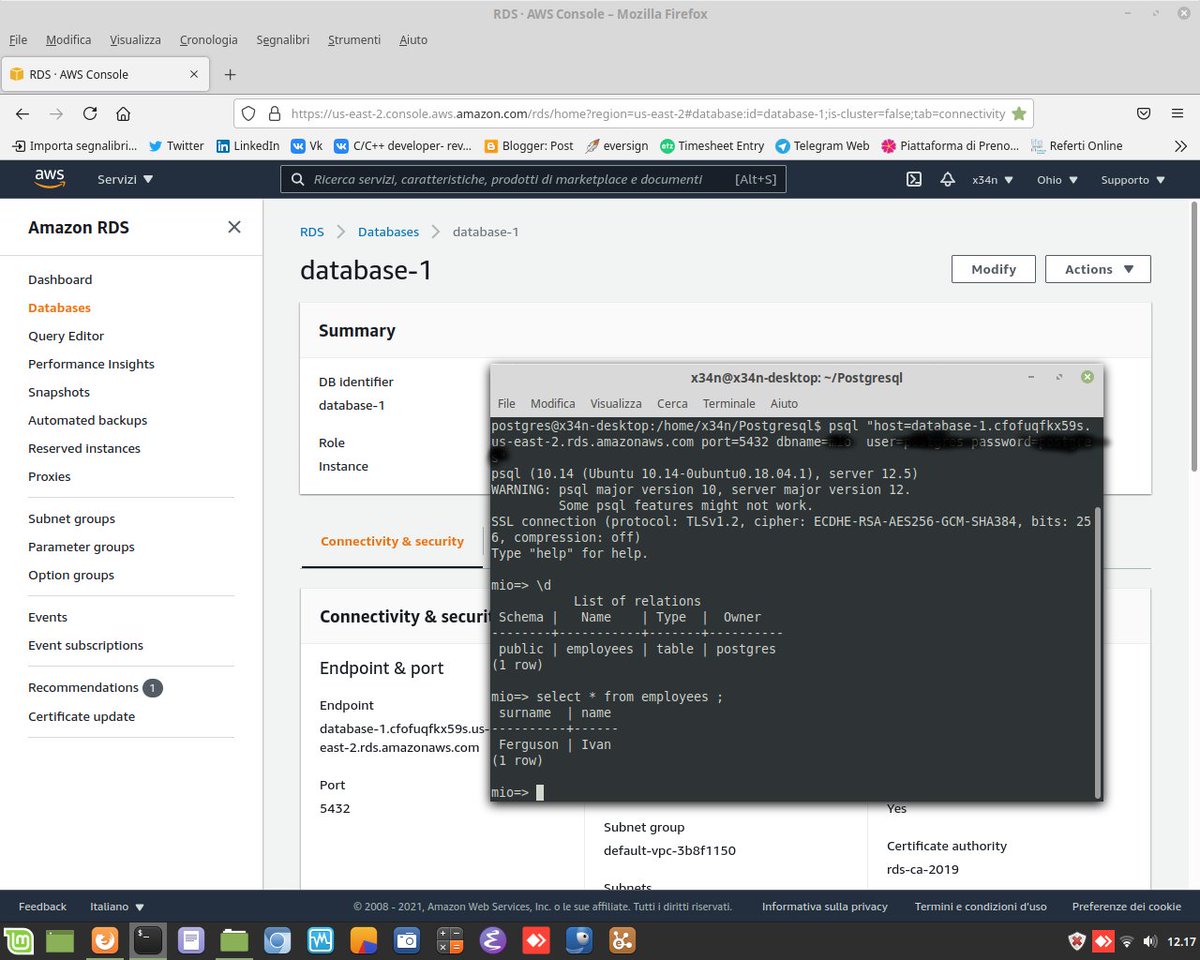The image size is (1200, 960).
Task: Open the Italiano language selector
Action: point(117,906)
